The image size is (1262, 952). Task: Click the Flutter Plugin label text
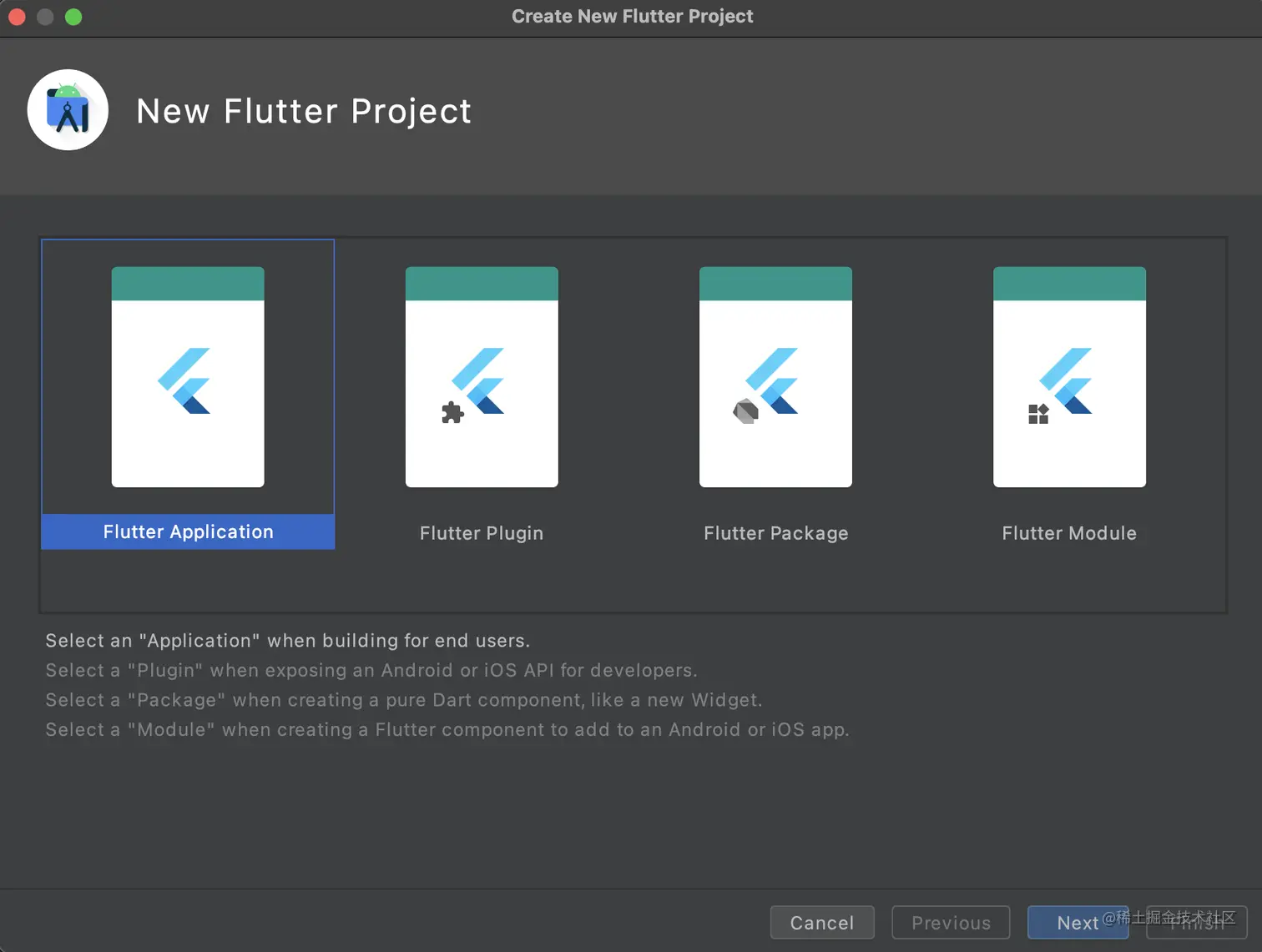(482, 532)
